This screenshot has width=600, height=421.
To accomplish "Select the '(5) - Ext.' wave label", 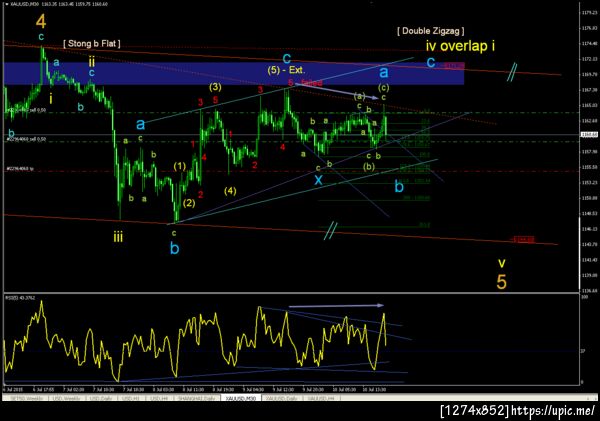I will 286,70.
